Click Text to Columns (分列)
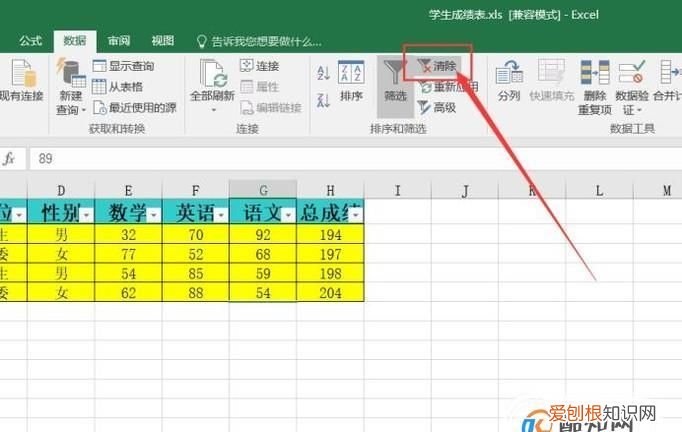The height and width of the screenshot is (432, 682). click(509, 81)
